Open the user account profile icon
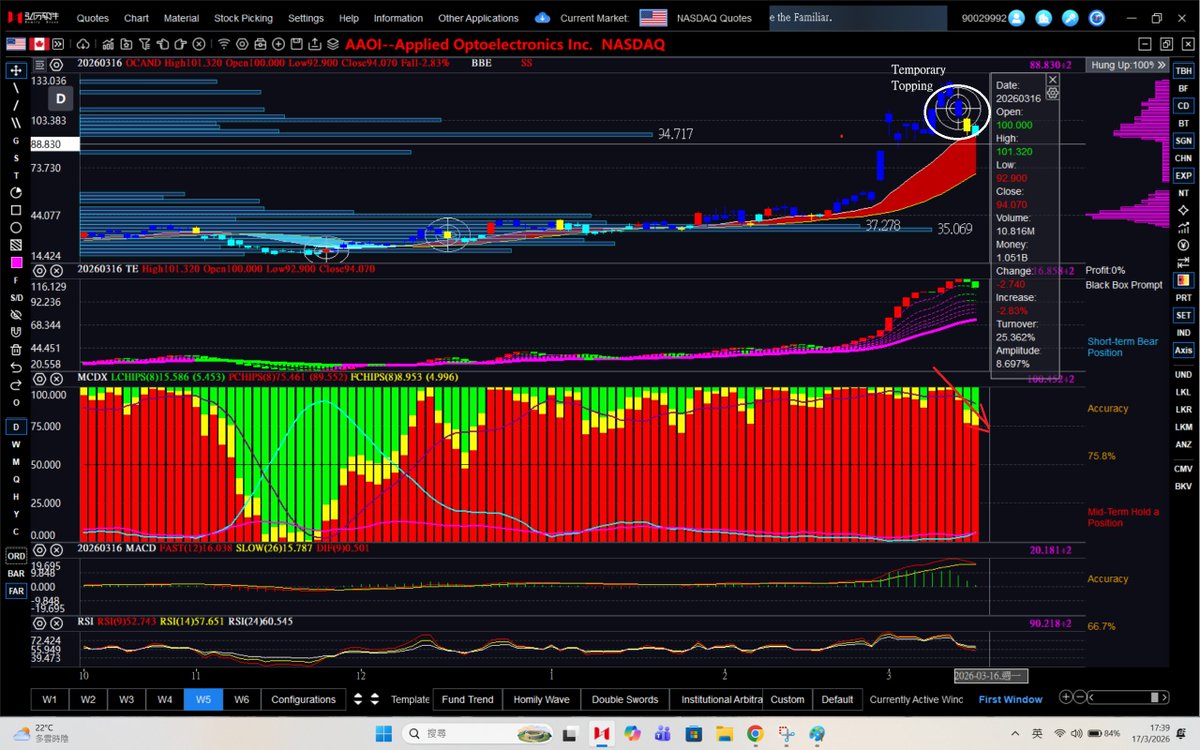Image resolution: width=1200 pixels, height=750 pixels. (1016, 18)
